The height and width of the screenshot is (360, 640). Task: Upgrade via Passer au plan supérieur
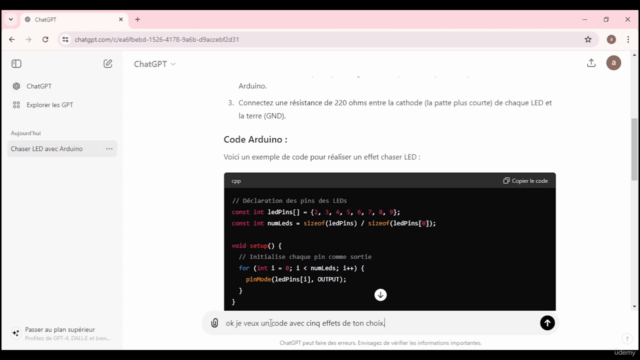point(61,333)
